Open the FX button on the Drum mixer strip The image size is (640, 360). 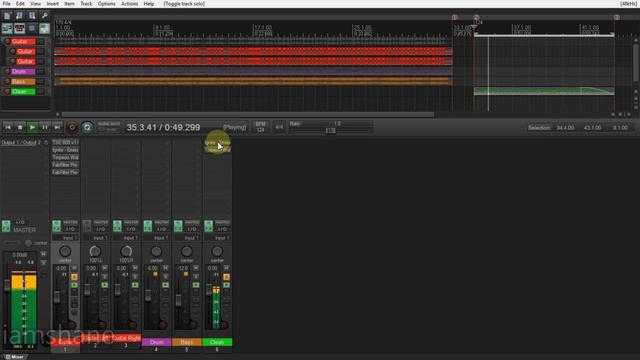148,226
